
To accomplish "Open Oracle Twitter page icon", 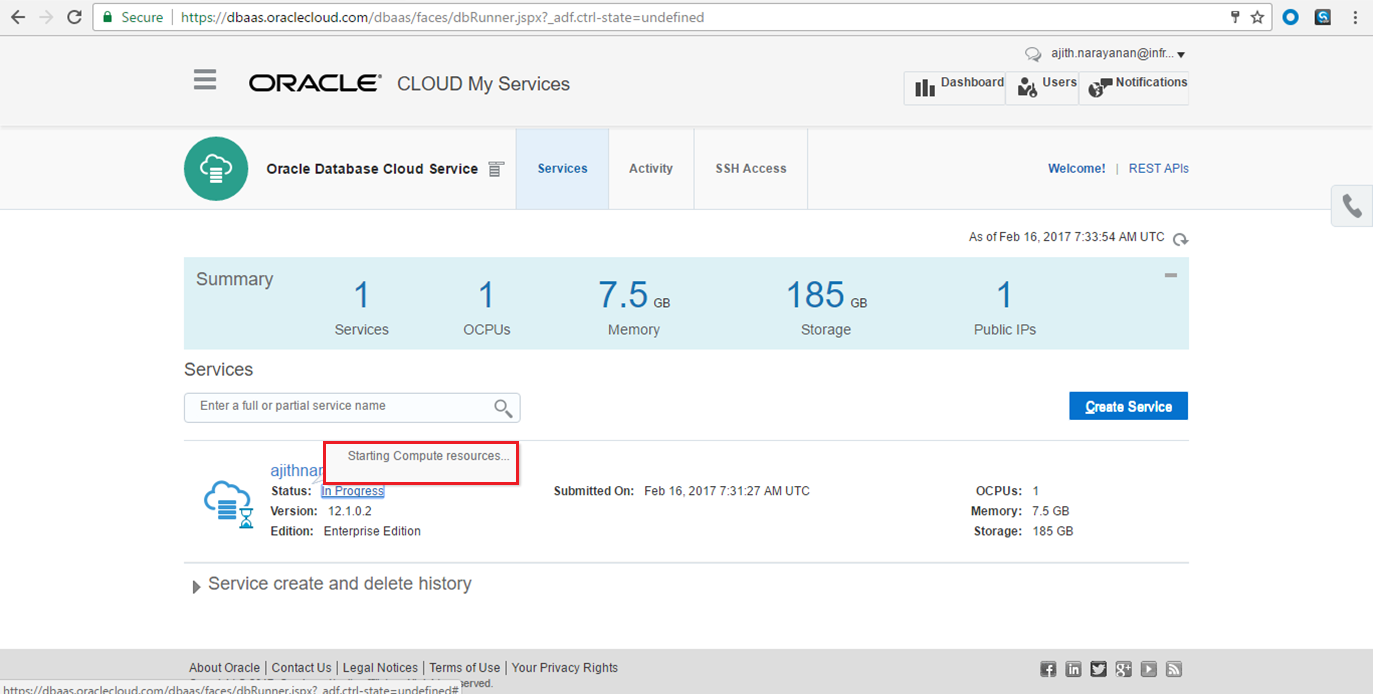I will click(x=1099, y=669).
